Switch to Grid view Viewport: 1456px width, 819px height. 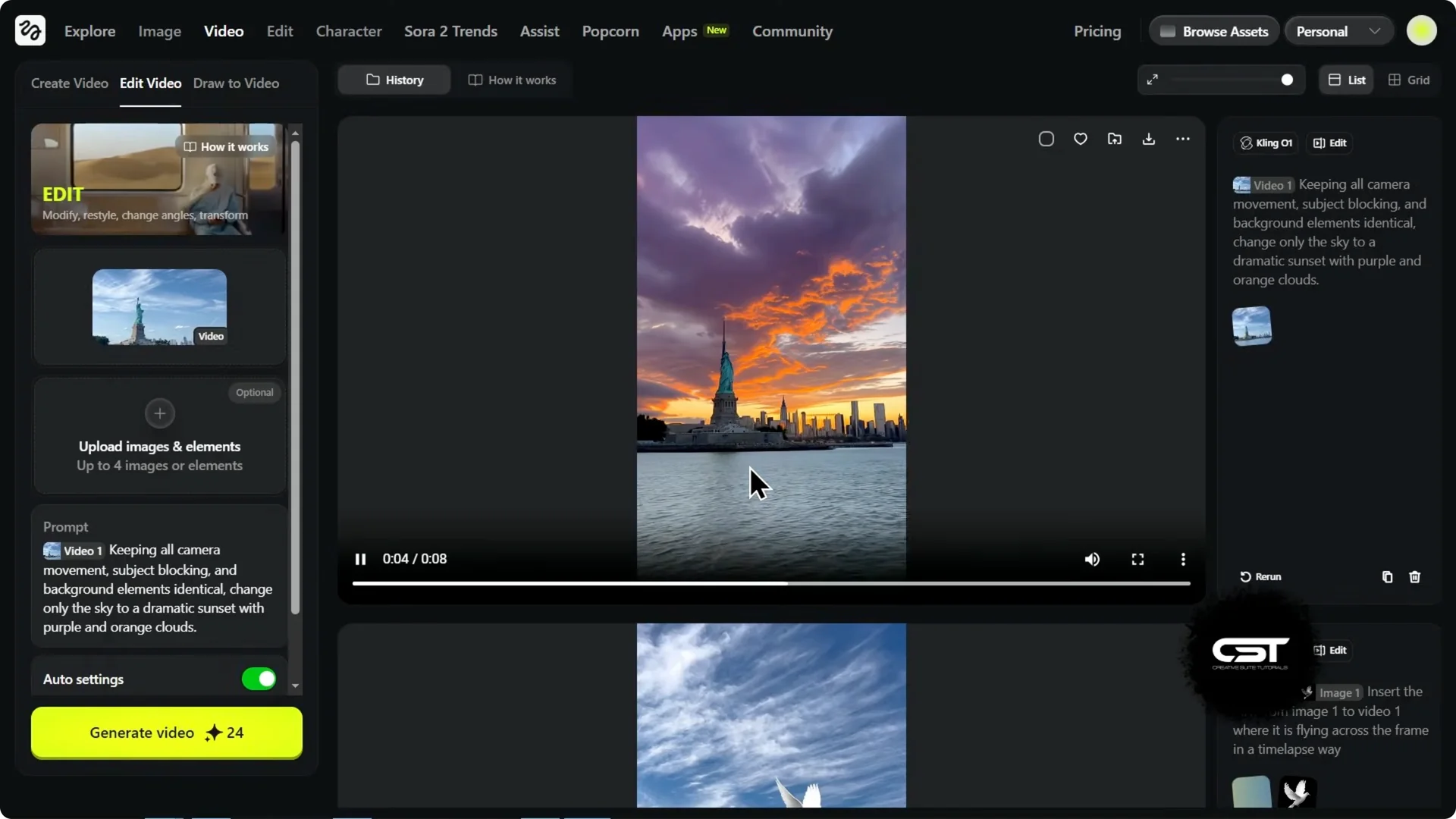1409,80
